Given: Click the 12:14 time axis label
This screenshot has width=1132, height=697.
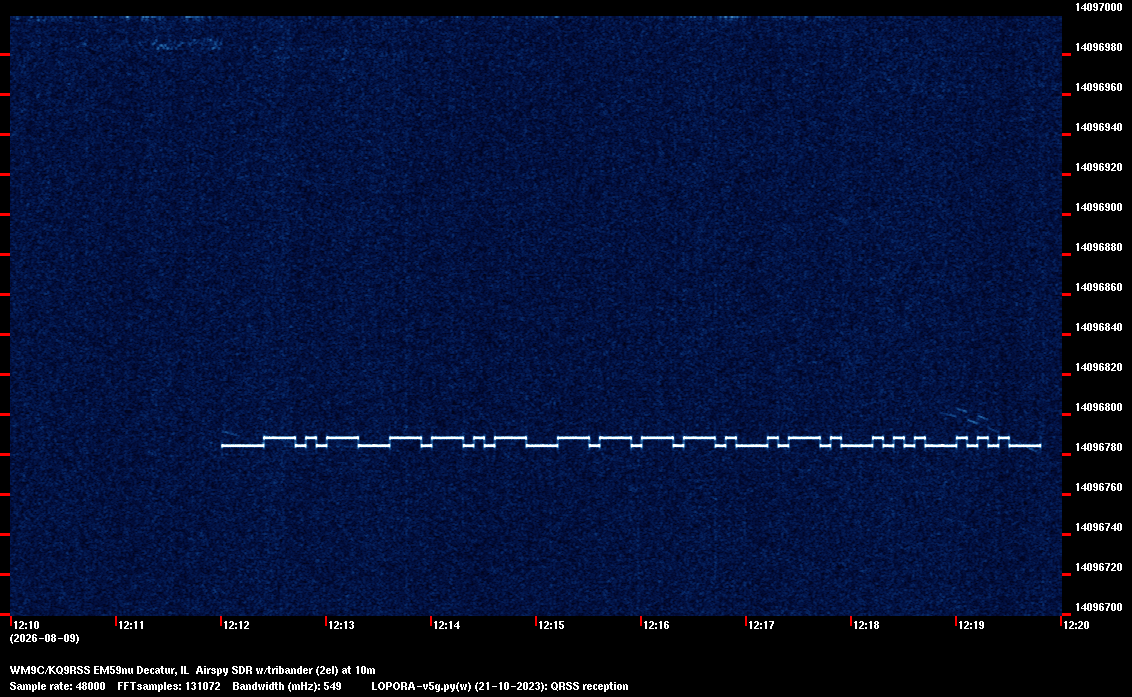Looking at the screenshot, I should click(x=447, y=625).
